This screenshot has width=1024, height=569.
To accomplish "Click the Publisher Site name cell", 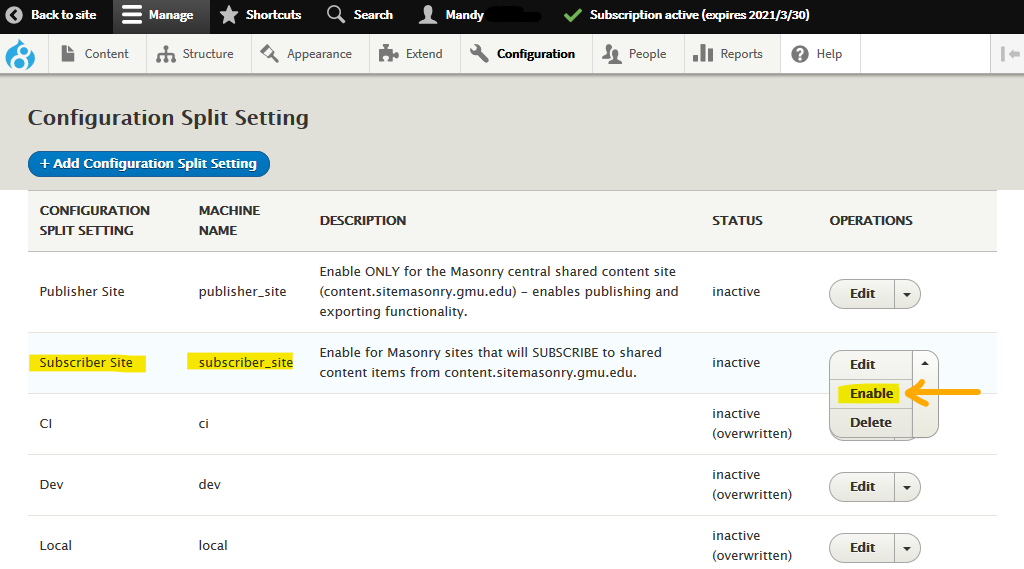I will (82, 291).
